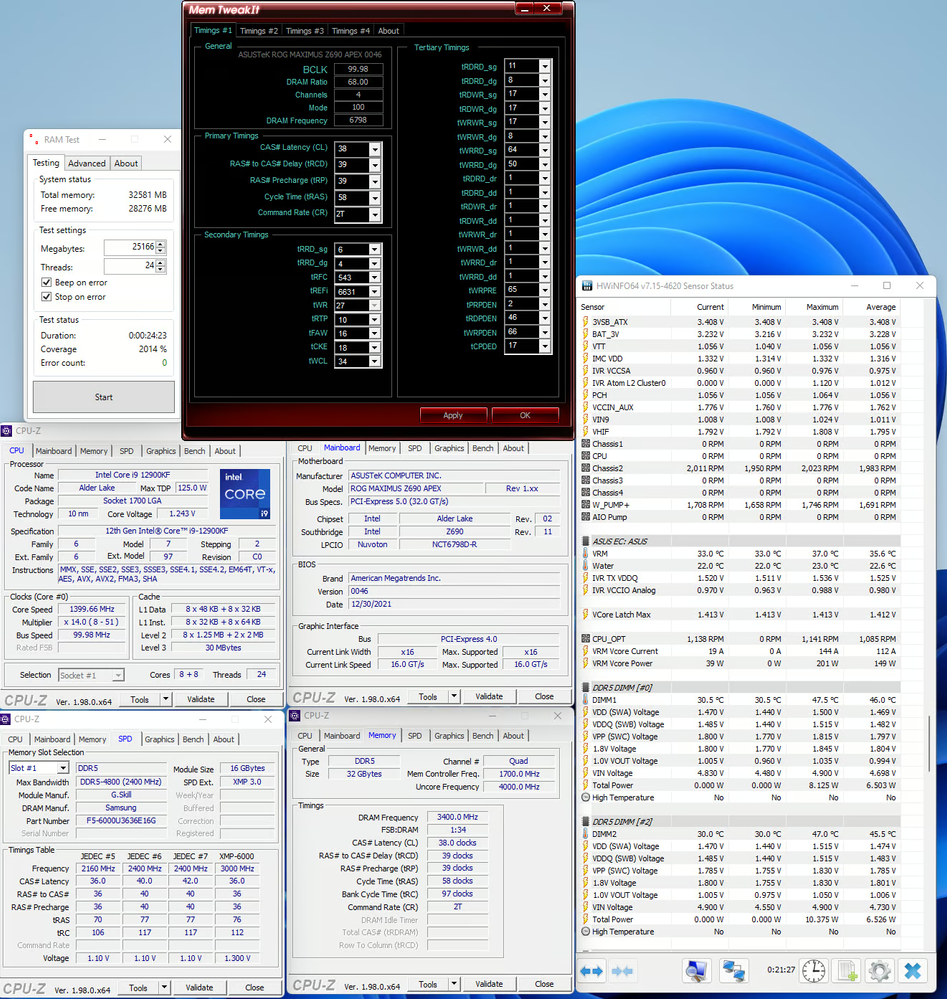Click the Intel Core i9 logo in CPU-Z
Screen dimensions: 947x999
[245, 494]
